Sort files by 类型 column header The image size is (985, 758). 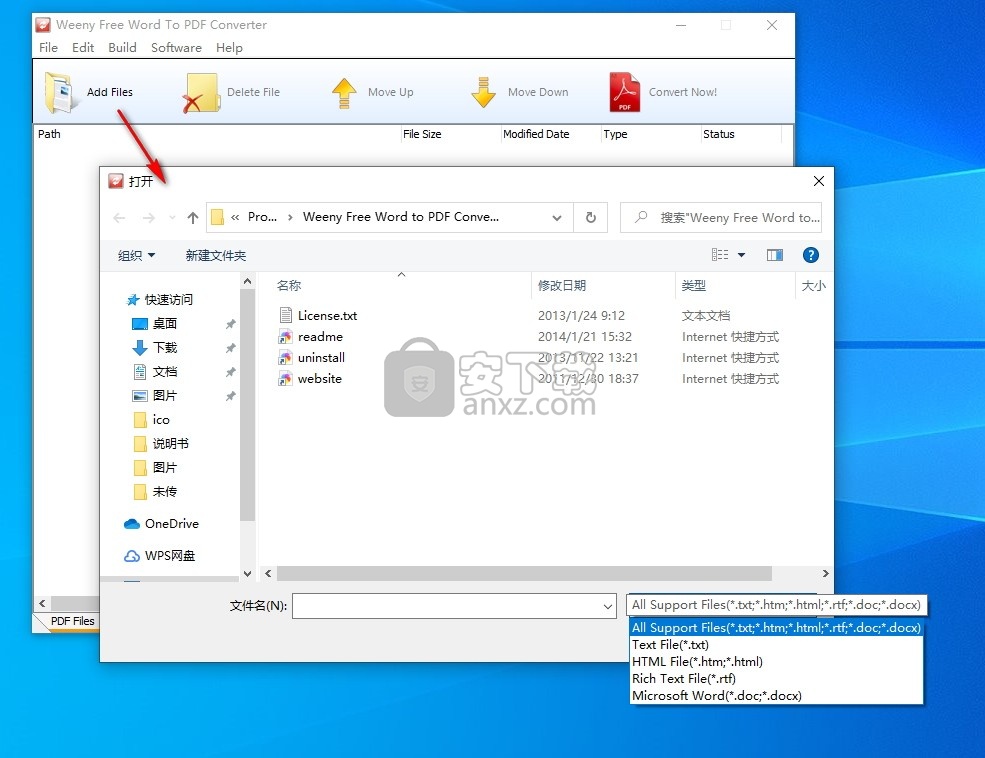tap(694, 286)
